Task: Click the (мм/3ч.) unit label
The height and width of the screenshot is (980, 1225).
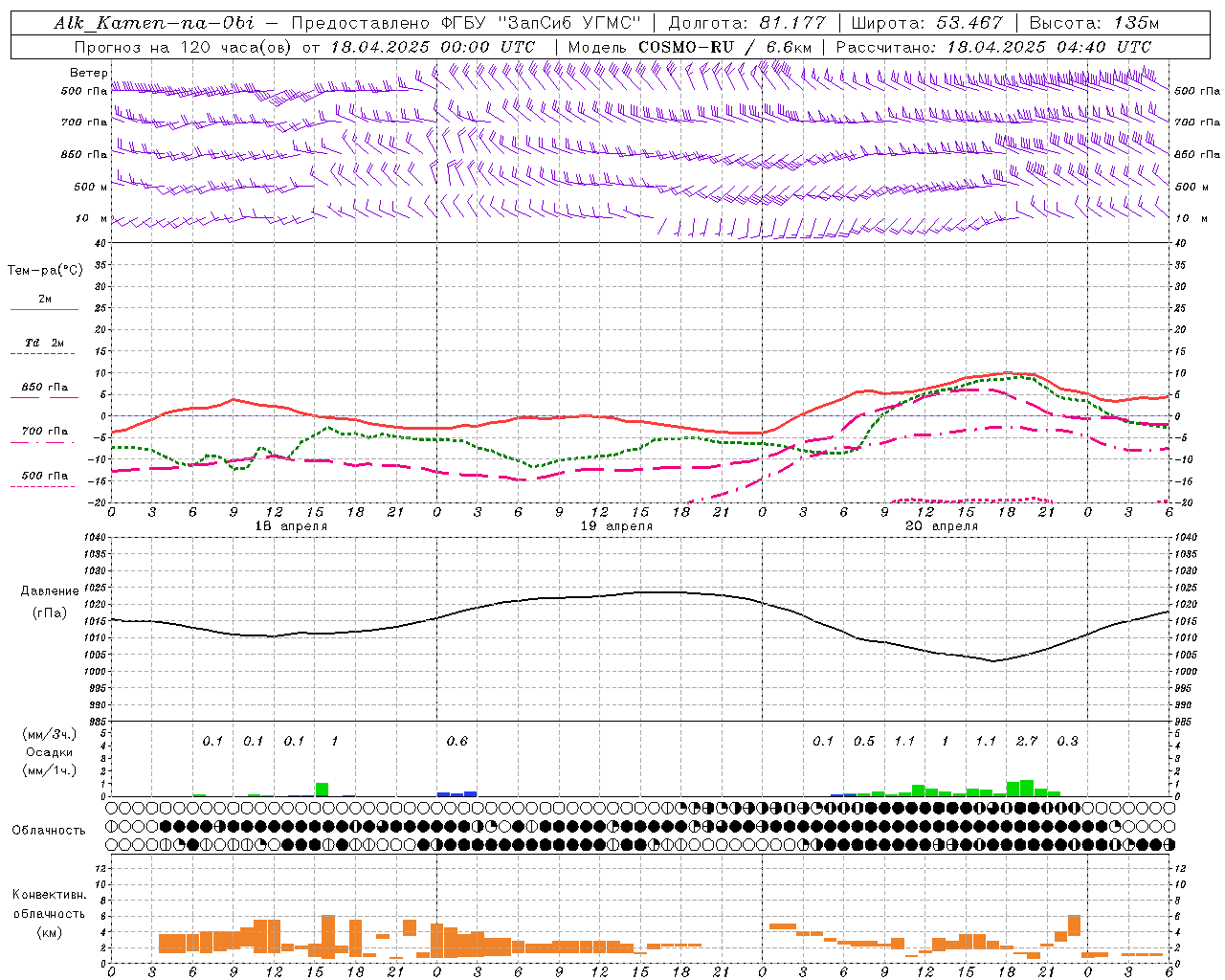Action: 50,734
